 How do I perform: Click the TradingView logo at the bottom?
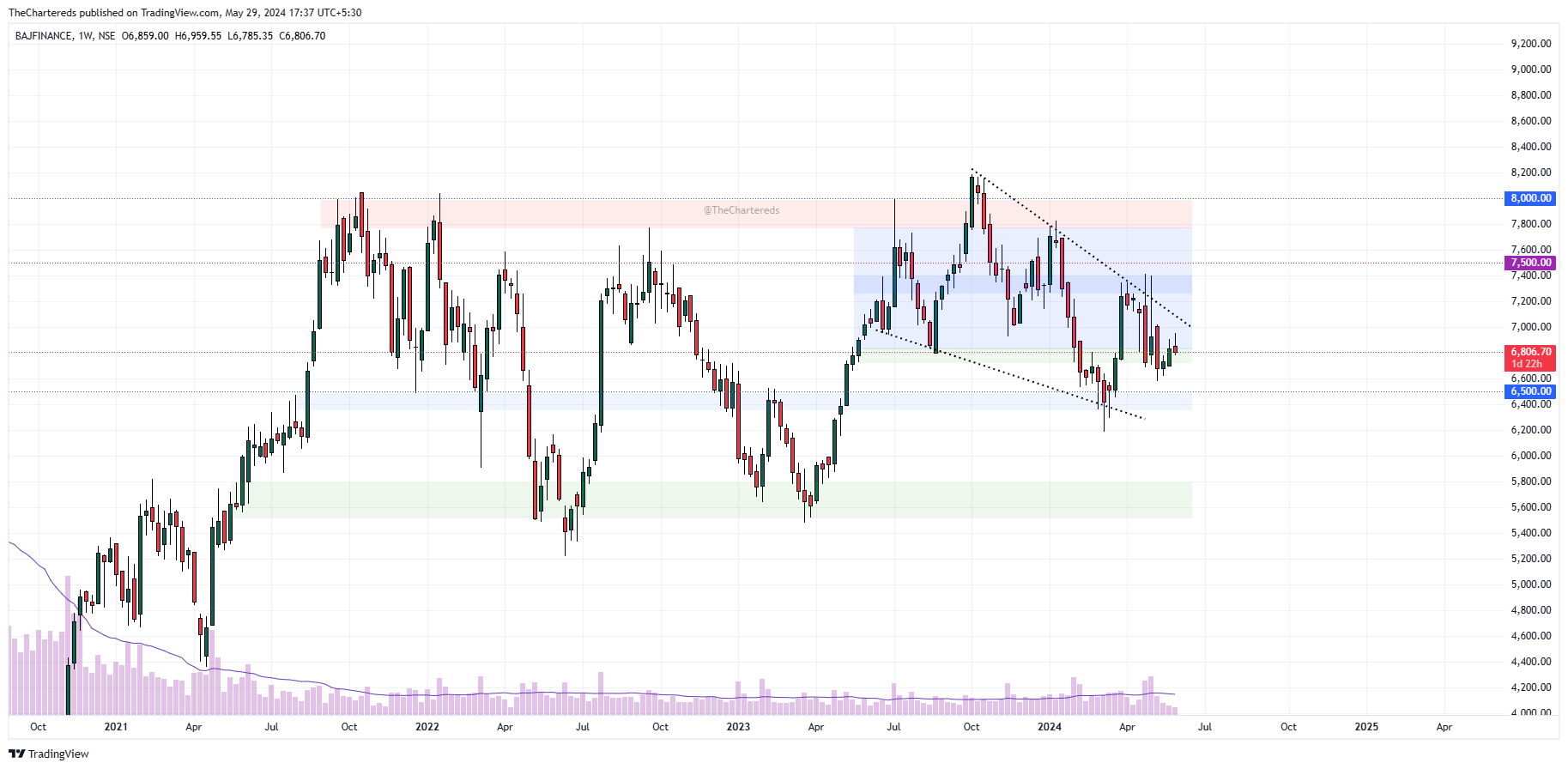(x=49, y=754)
